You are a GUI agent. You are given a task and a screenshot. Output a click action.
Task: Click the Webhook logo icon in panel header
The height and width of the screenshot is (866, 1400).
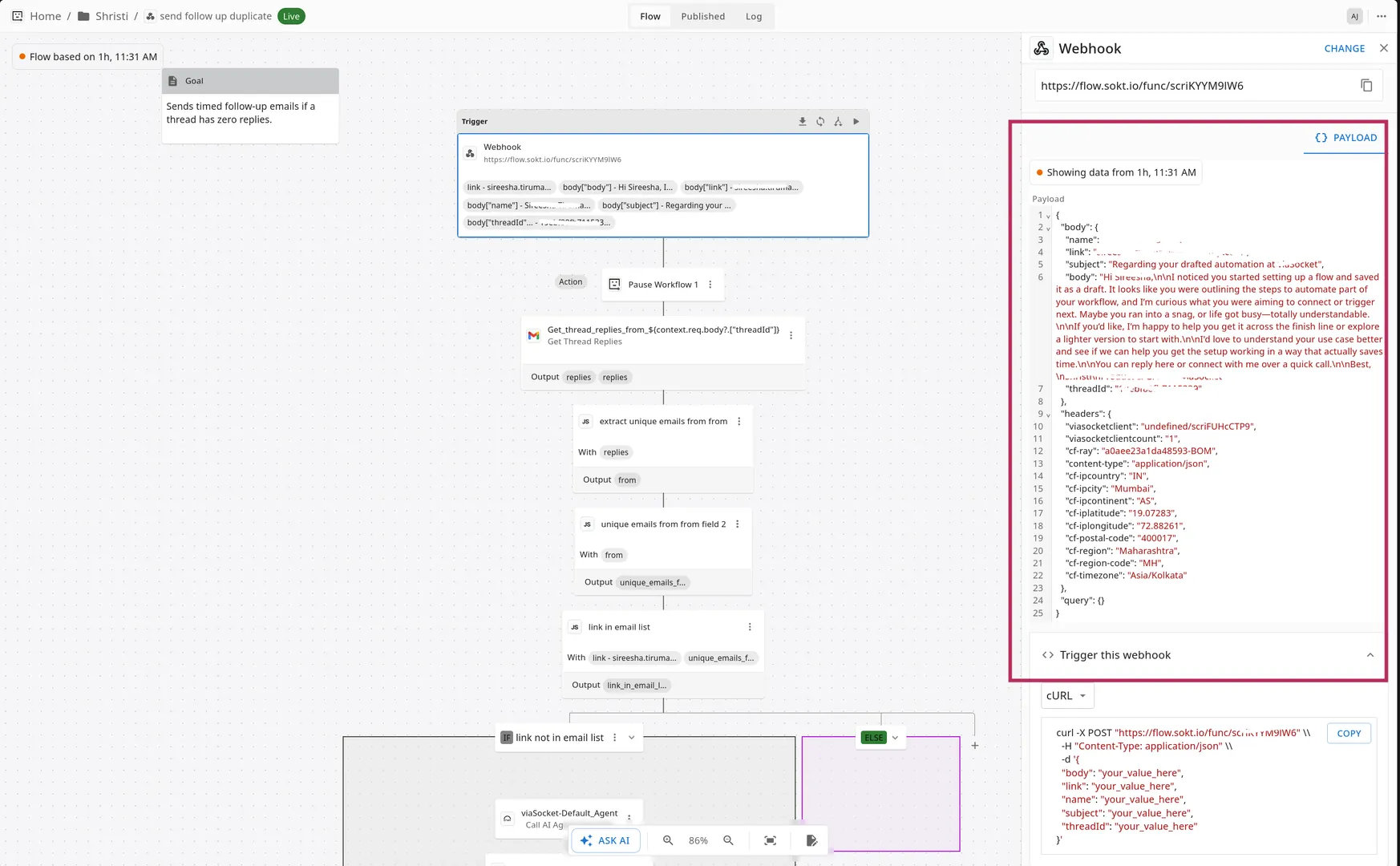1042,48
